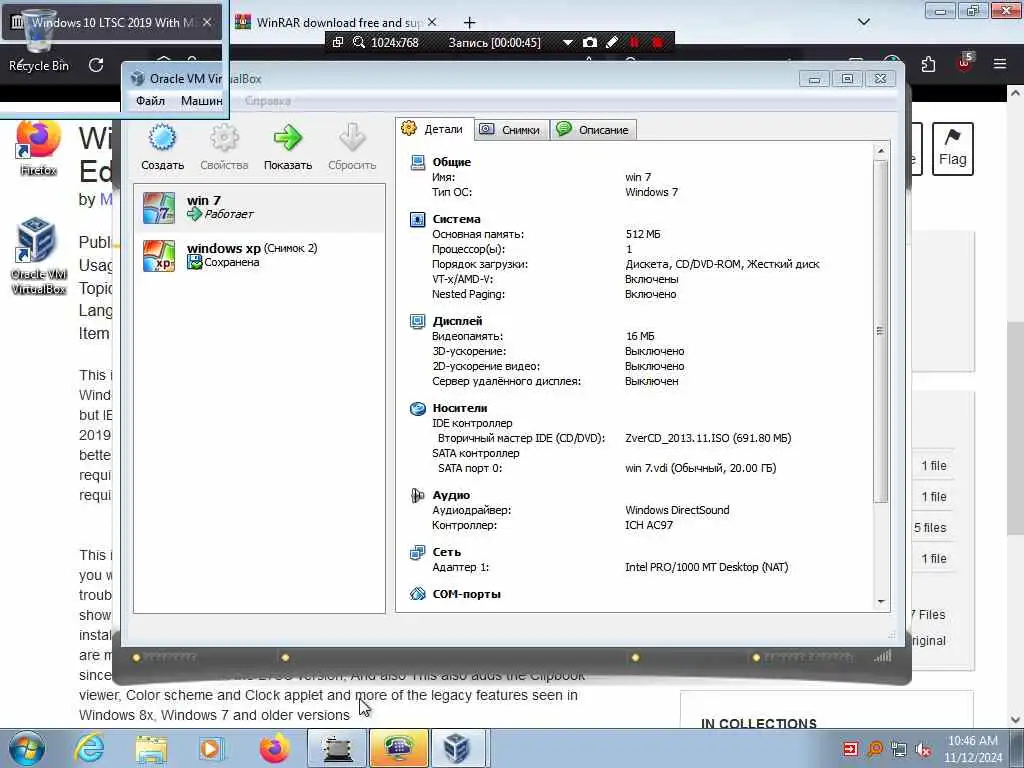This screenshot has width=1024, height=768.
Task: Click the Flag button on the webpage
Action: (952, 149)
